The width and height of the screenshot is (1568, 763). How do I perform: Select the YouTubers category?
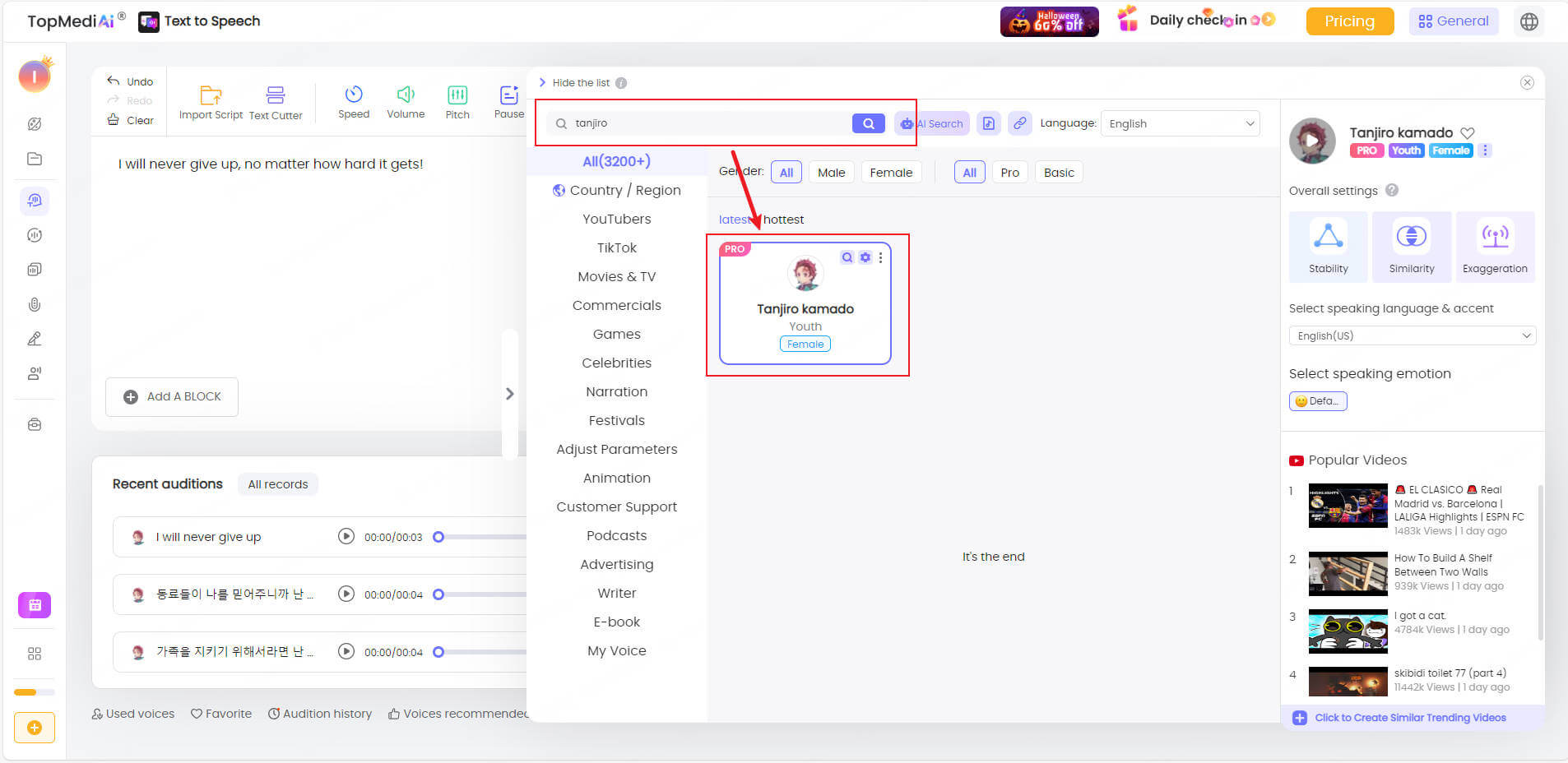tap(616, 219)
